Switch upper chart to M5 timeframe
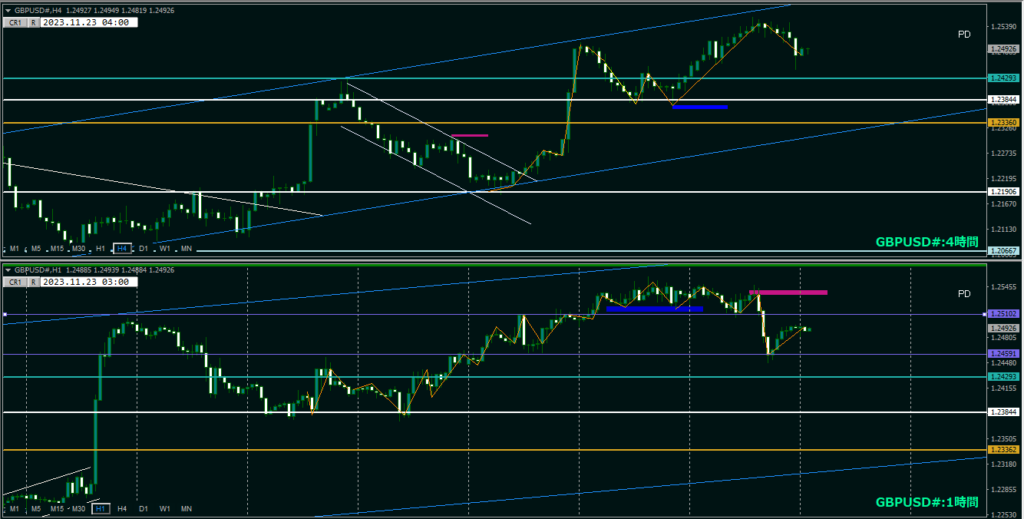 (x=36, y=249)
